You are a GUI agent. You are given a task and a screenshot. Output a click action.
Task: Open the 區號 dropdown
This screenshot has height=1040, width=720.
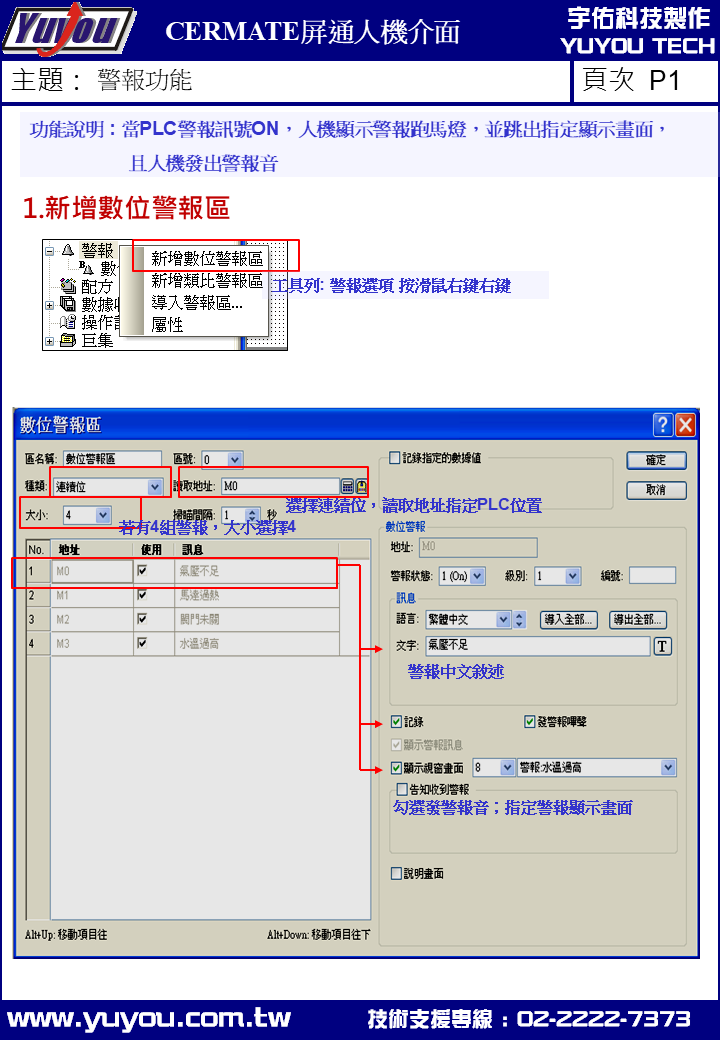[x=235, y=459]
